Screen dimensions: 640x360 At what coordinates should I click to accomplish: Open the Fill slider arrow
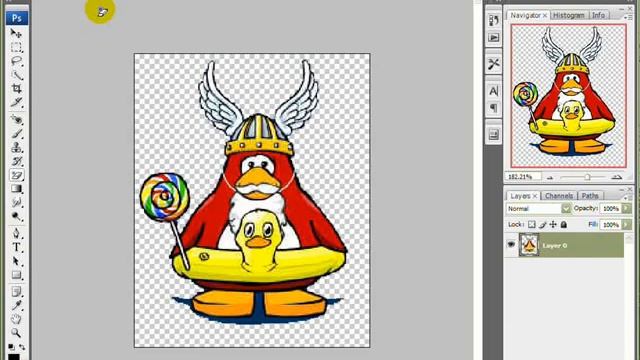[627, 224]
